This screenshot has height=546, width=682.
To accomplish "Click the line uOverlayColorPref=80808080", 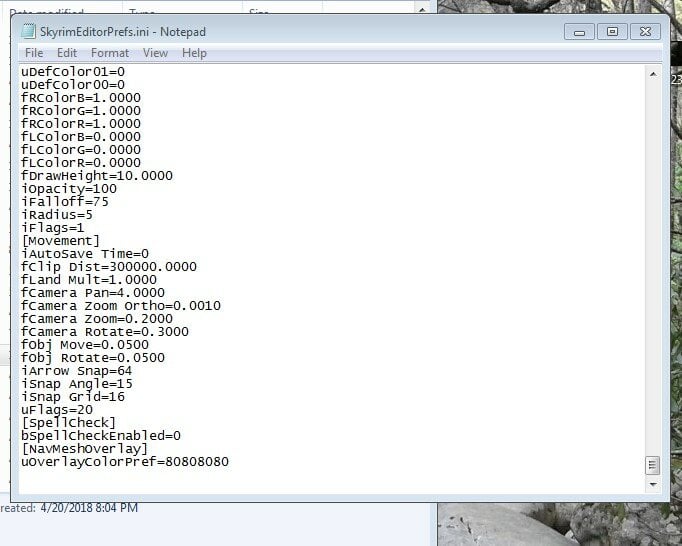I will 125,462.
